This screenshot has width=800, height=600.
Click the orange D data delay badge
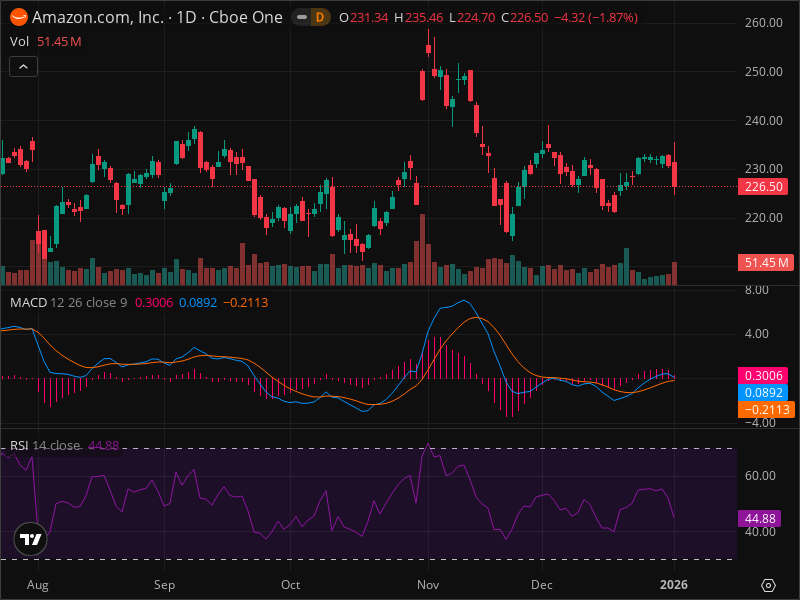(320, 17)
